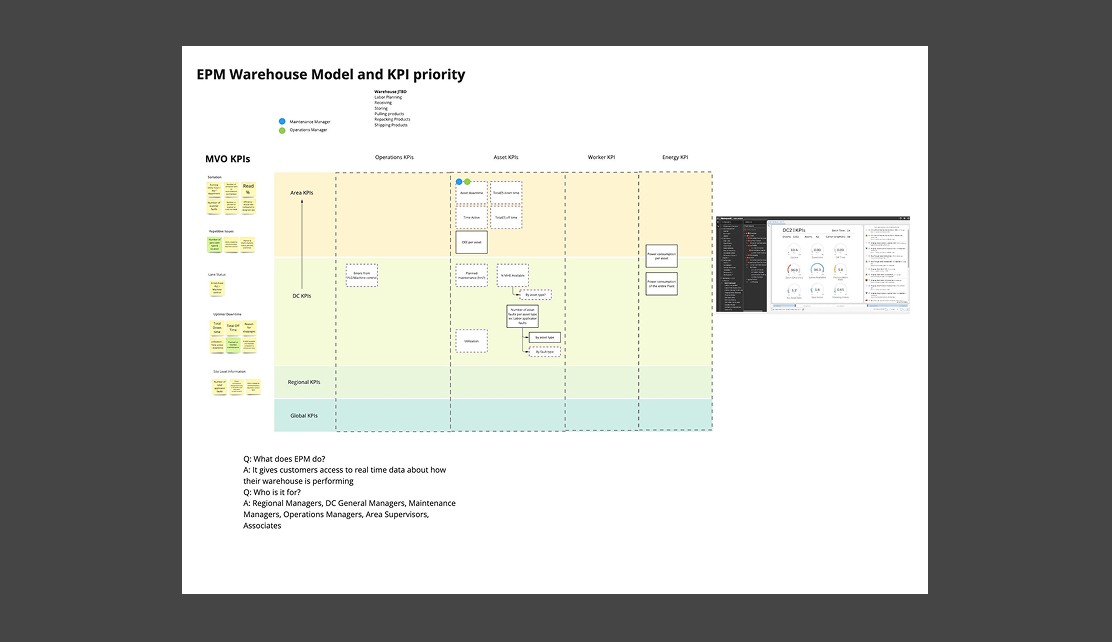Select the 'Total Off Time' sticky note

(233, 328)
